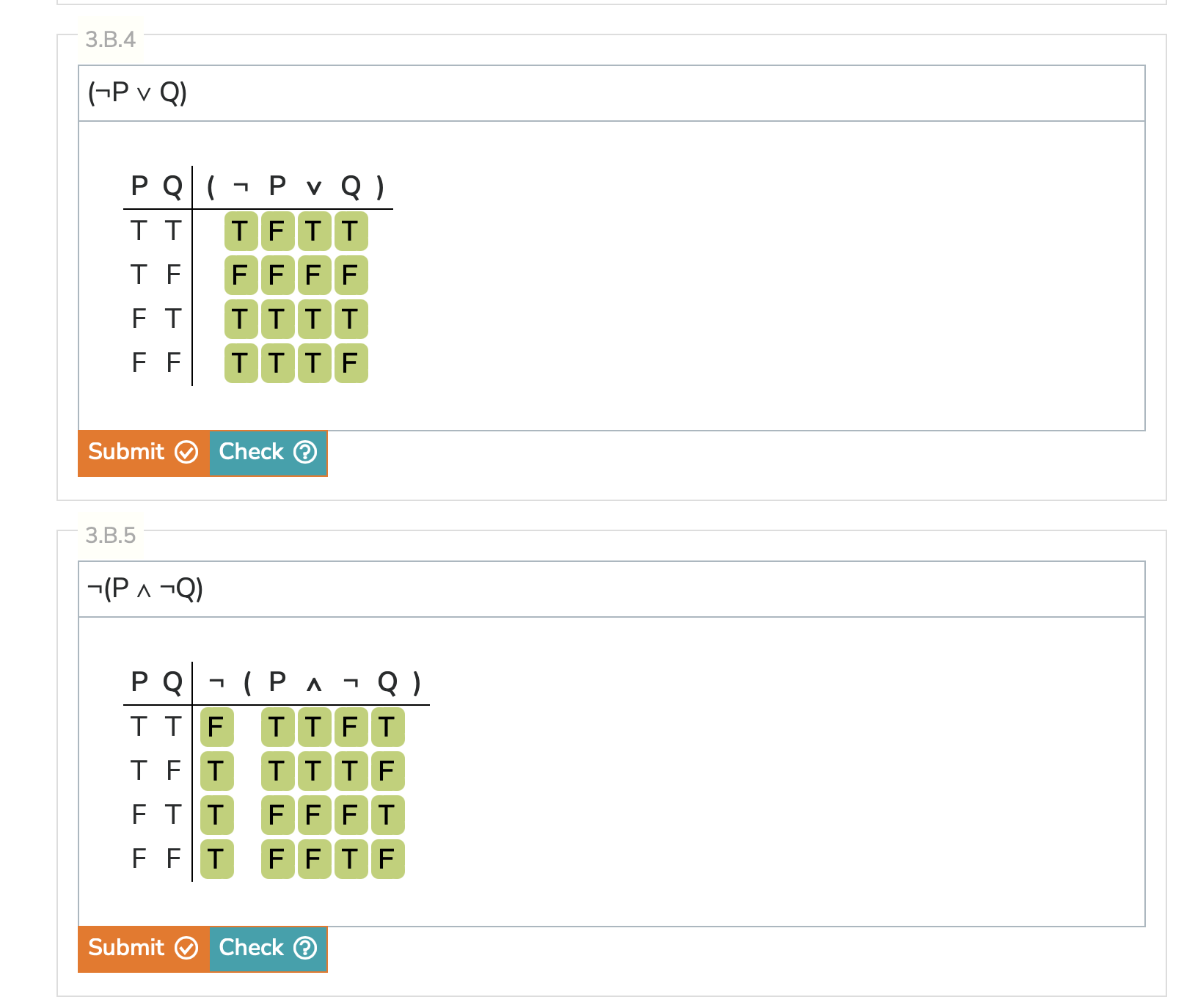The height and width of the screenshot is (1008, 1184).
Task: Click the checkmark icon on 3.B.4 Submit button
Action: coord(188,453)
